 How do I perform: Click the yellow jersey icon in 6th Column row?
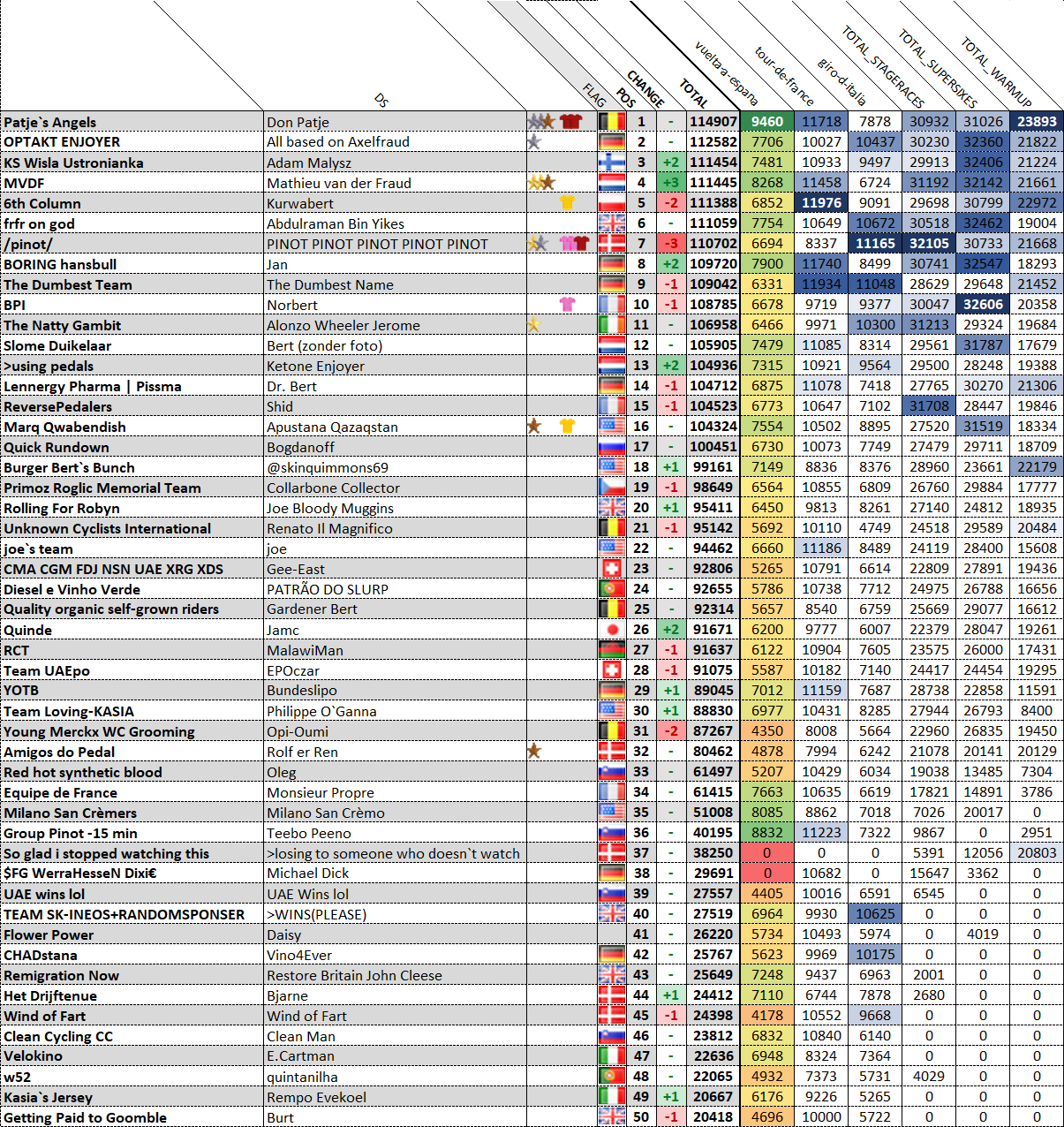568,203
